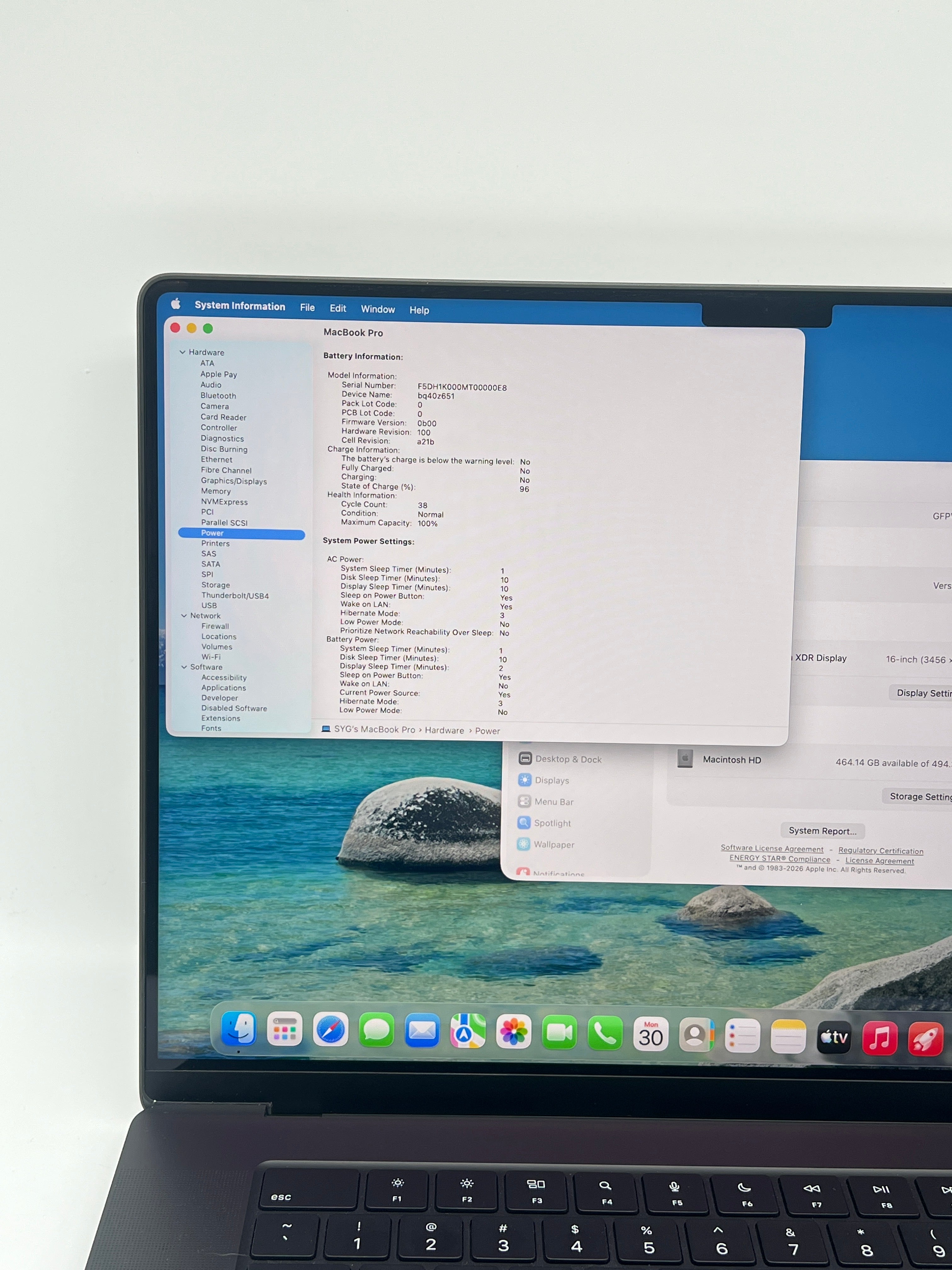Open the Apple menu
This screenshot has height=1270, width=952.
176,304
